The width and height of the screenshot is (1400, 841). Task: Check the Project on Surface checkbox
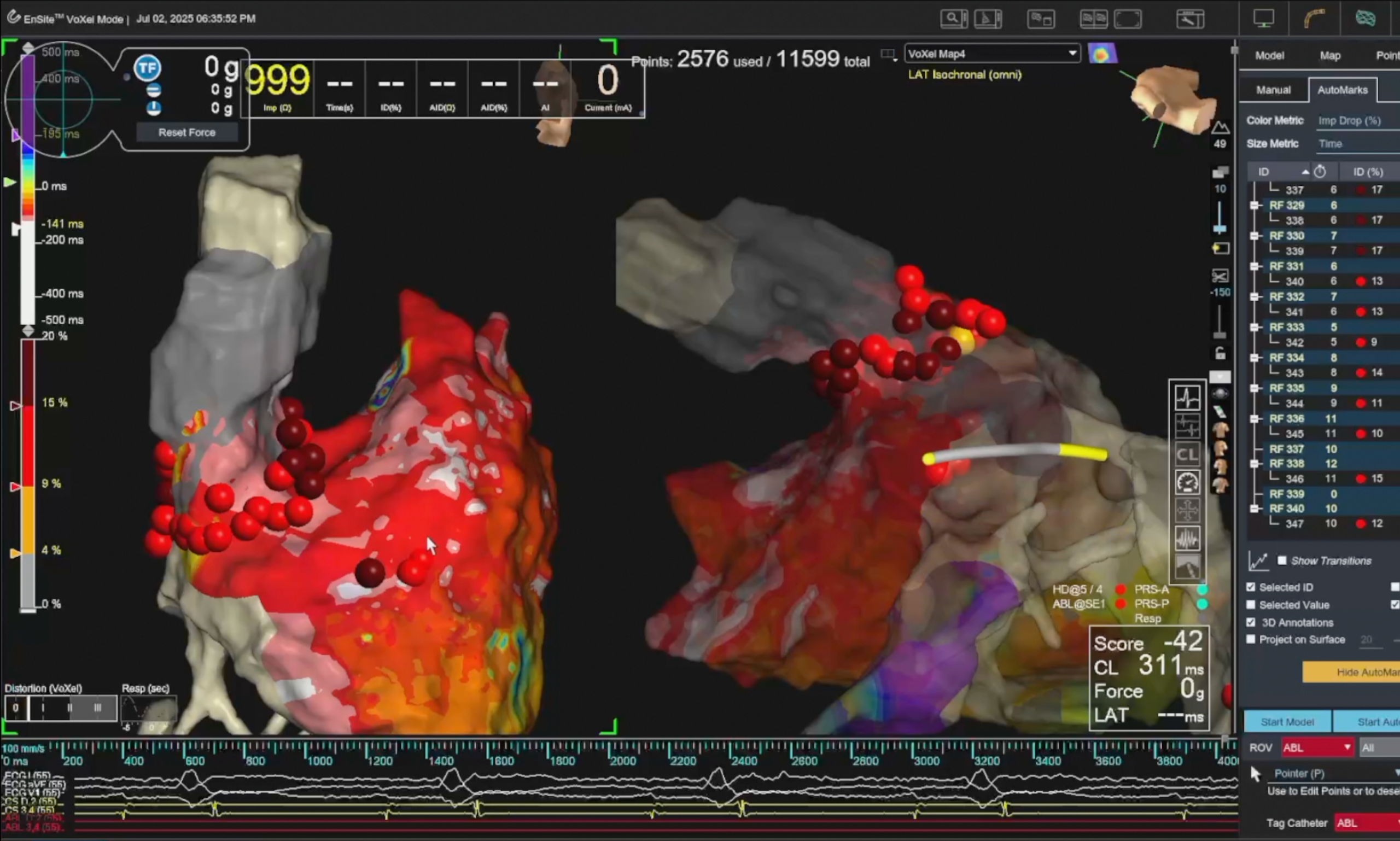click(1251, 639)
